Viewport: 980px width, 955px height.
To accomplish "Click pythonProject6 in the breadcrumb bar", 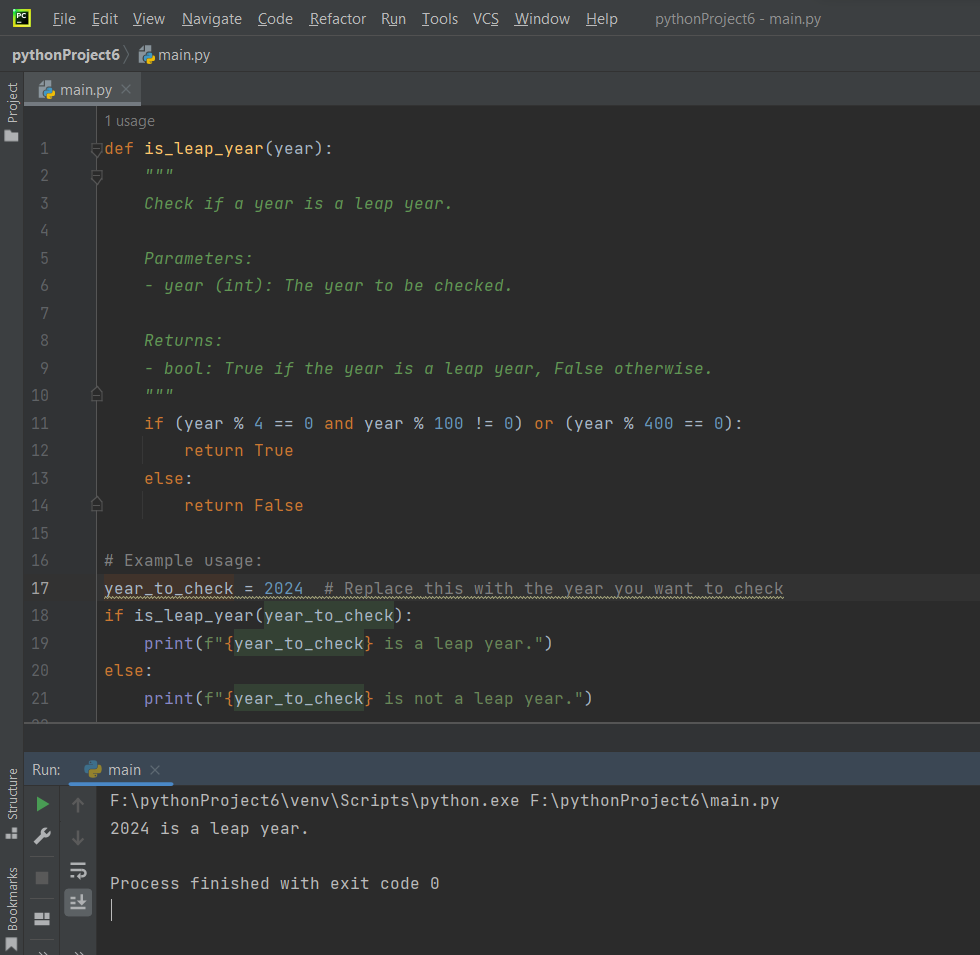I will [x=65, y=55].
